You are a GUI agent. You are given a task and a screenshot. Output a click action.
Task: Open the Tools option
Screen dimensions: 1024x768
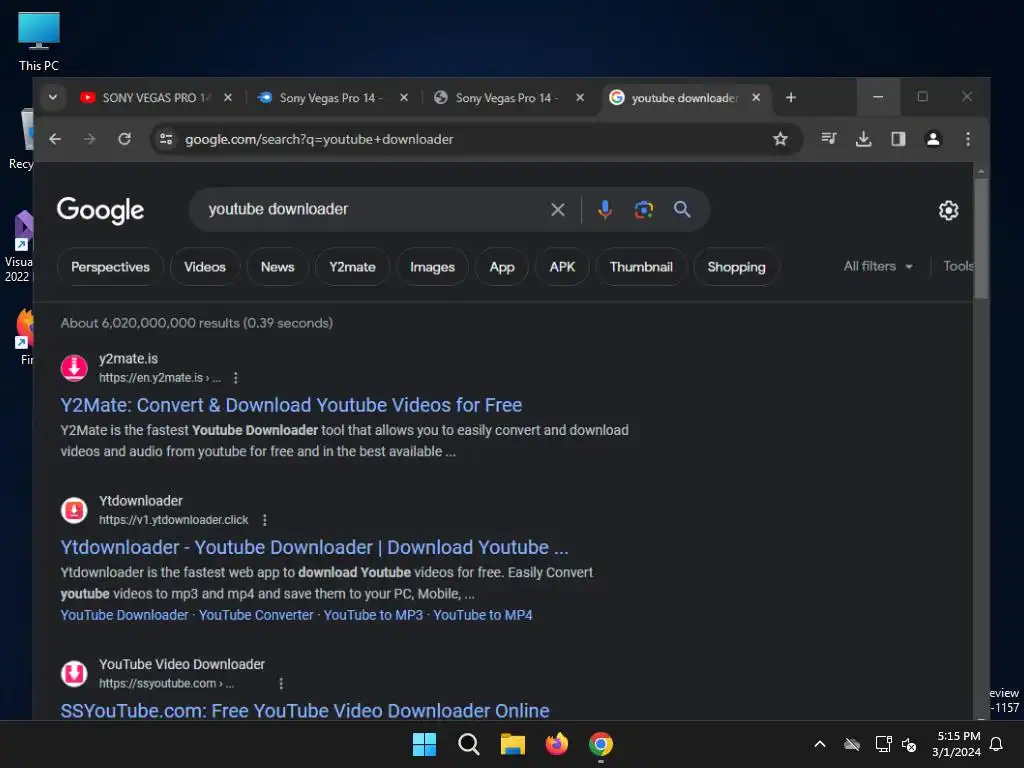coord(957,266)
